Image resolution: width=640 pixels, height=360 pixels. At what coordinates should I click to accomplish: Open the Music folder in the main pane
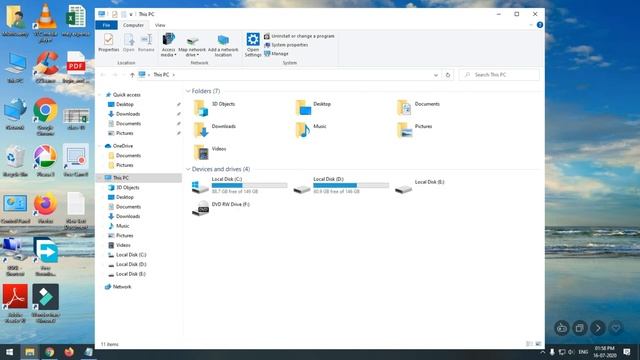[x=311, y=130]
